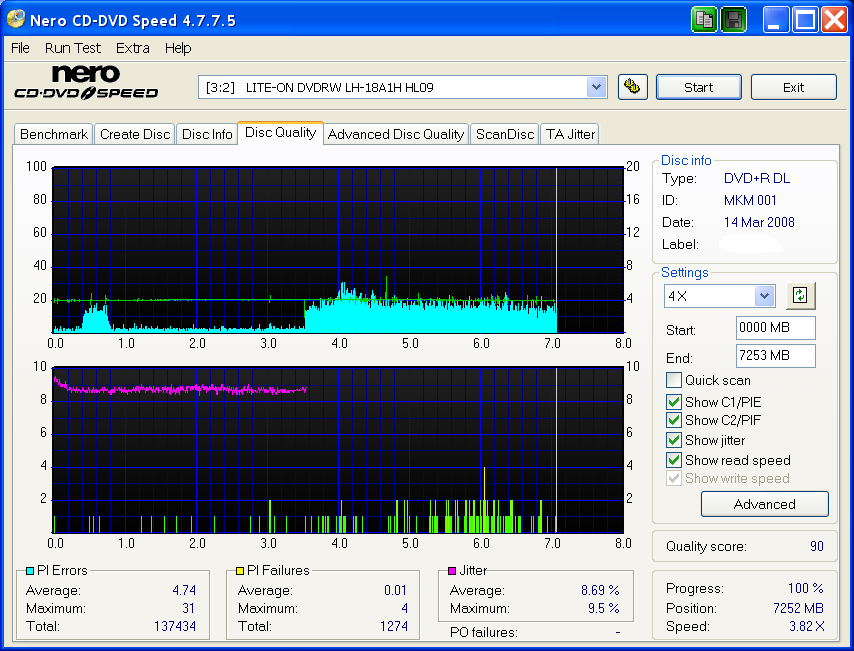This screenshot has width=854, height=651.
Task: Open the Advanced settings dialog
Action: pos(764,504)
